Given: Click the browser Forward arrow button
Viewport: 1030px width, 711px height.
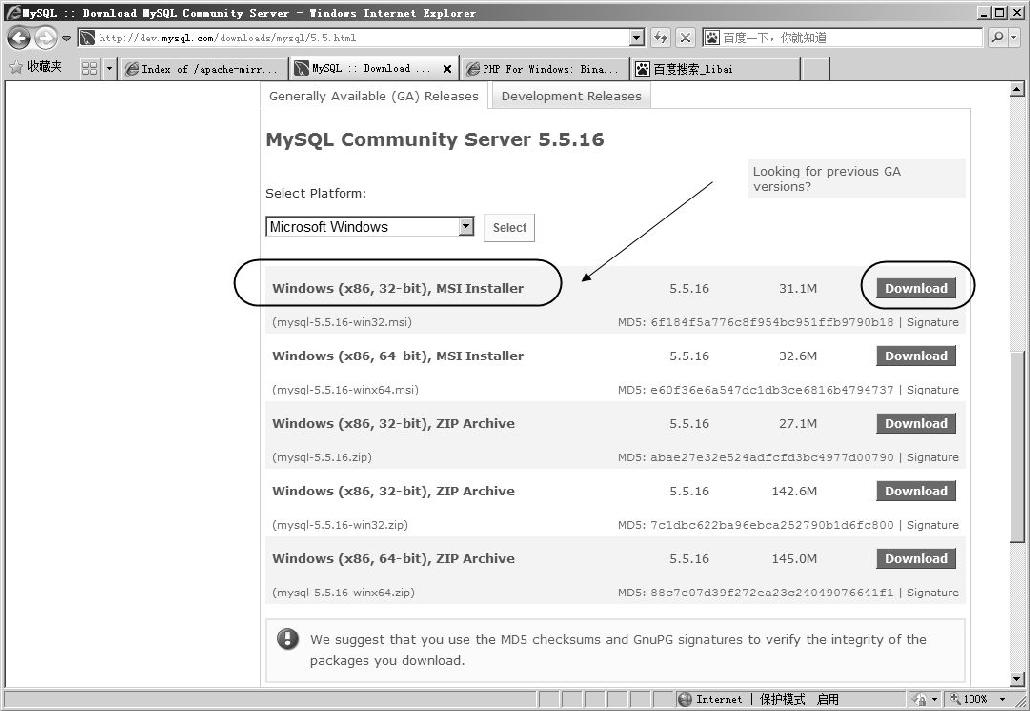Looking at the screenshot, I should pyautogui.click(x=45, y=38).
